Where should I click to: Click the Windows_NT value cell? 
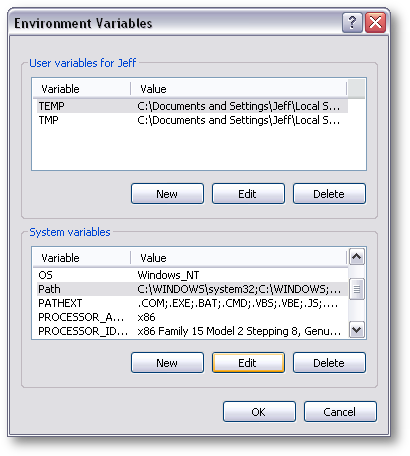(168, 275)
